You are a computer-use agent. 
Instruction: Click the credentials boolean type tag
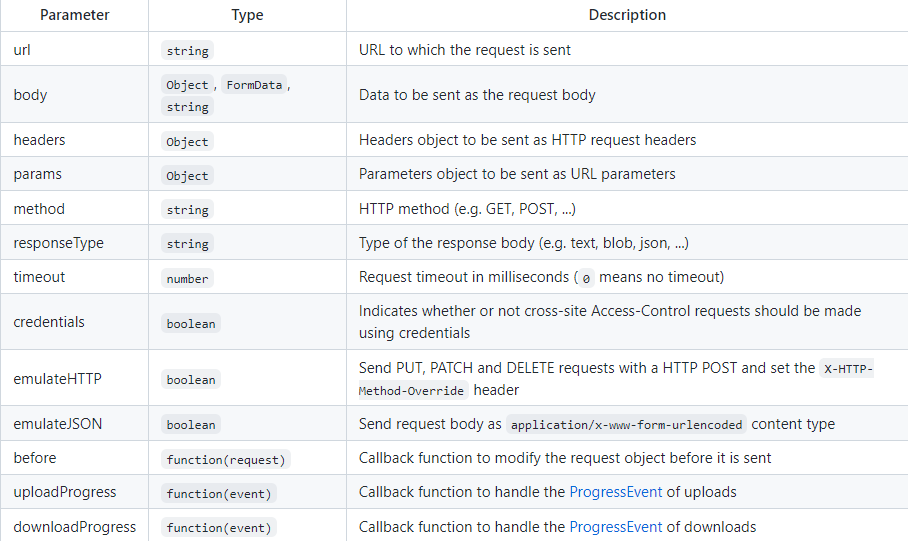tap(190, 323)
